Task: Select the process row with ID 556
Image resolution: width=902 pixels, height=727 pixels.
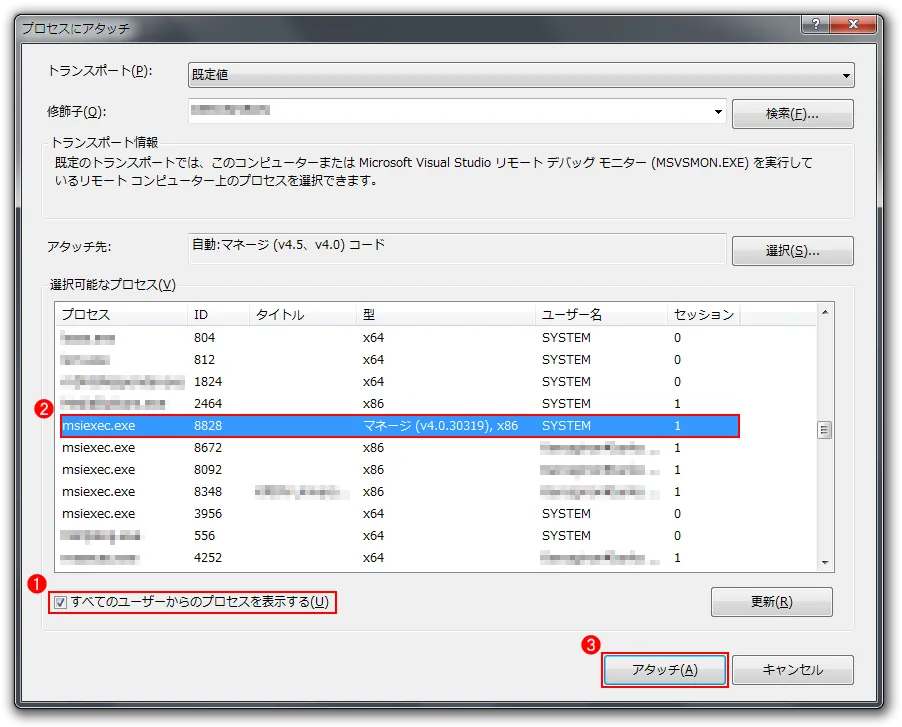Action: pos(400,535)
